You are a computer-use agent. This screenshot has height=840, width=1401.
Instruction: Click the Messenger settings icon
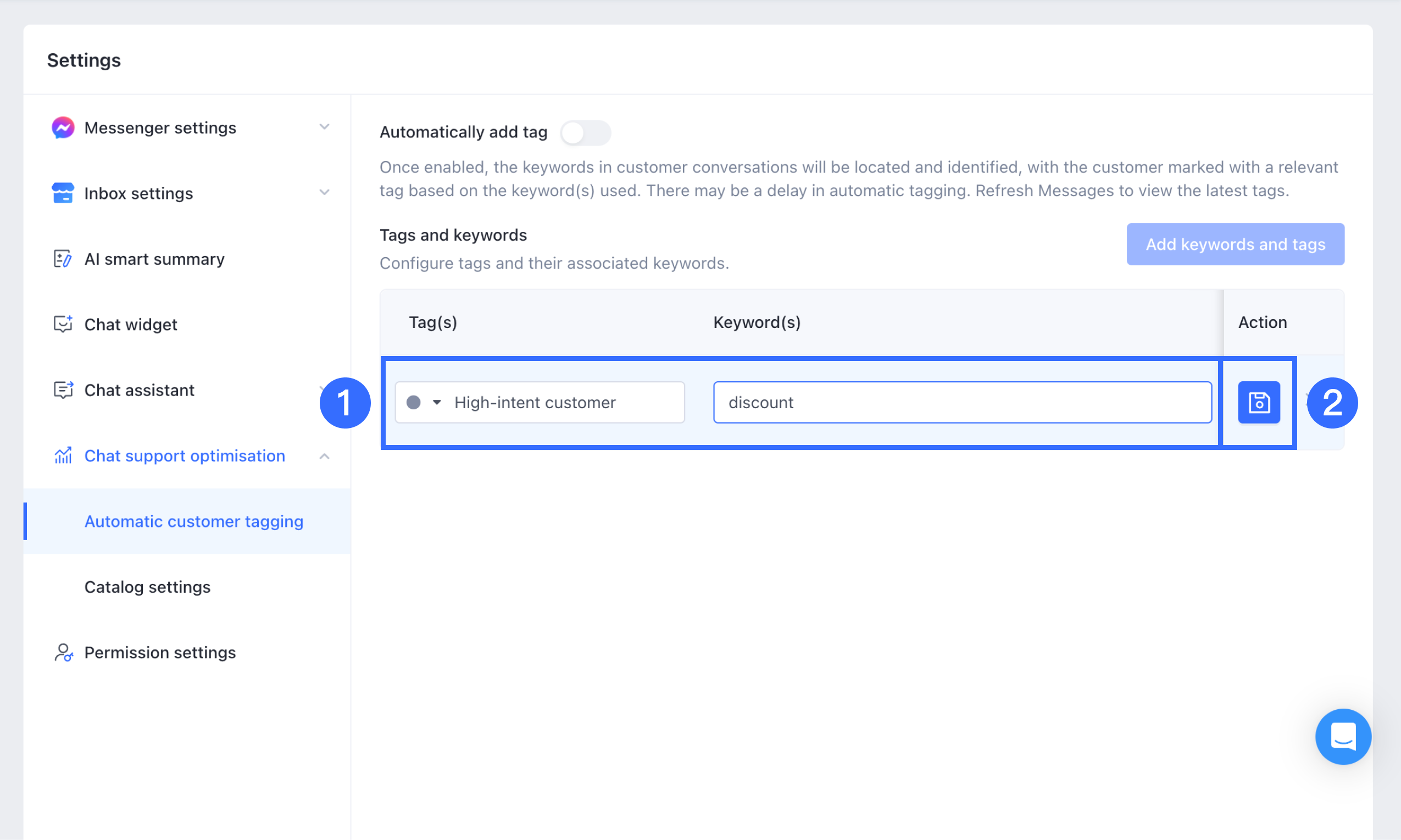[63, 128]
